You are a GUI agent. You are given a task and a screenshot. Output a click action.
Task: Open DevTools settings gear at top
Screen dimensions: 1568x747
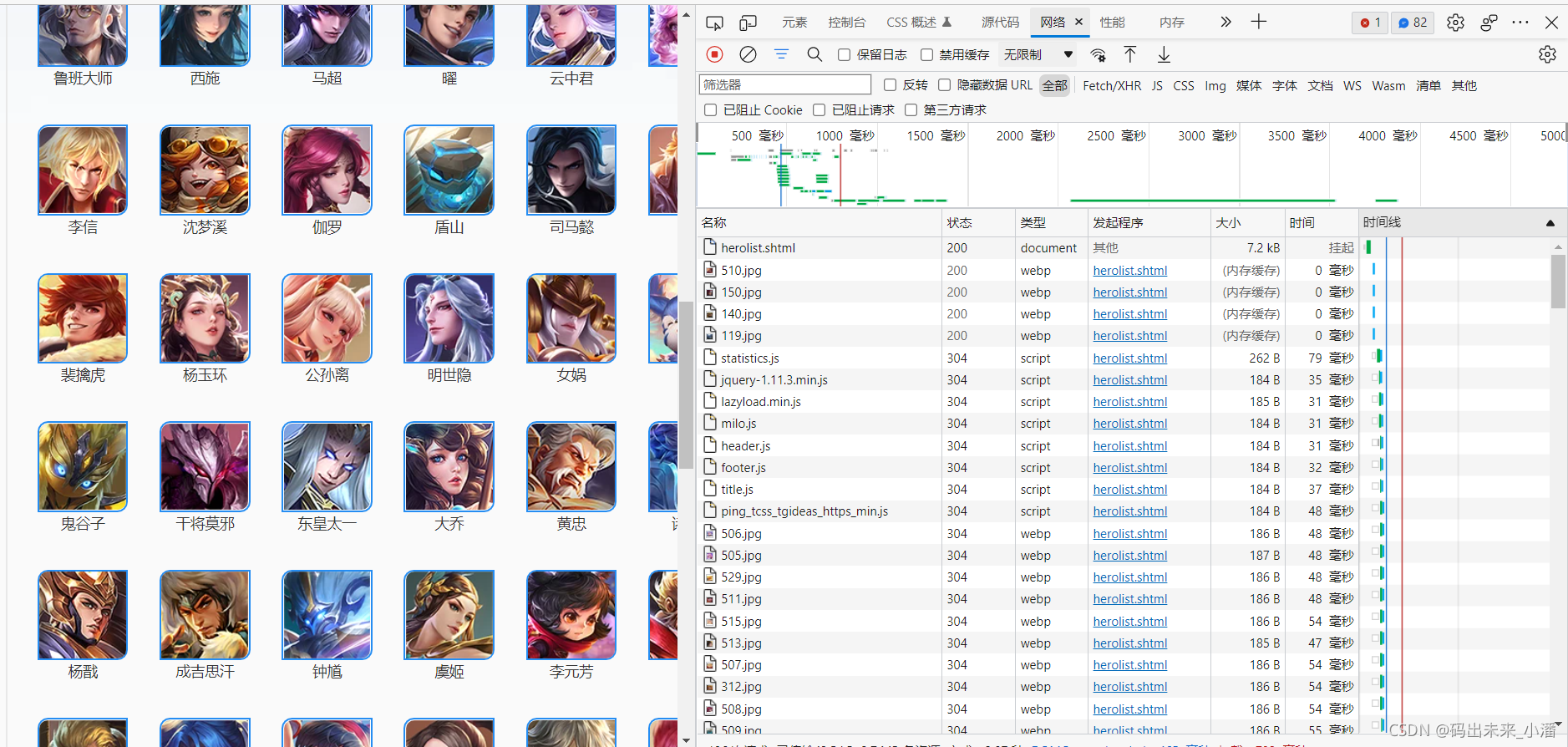[1455, 23]
